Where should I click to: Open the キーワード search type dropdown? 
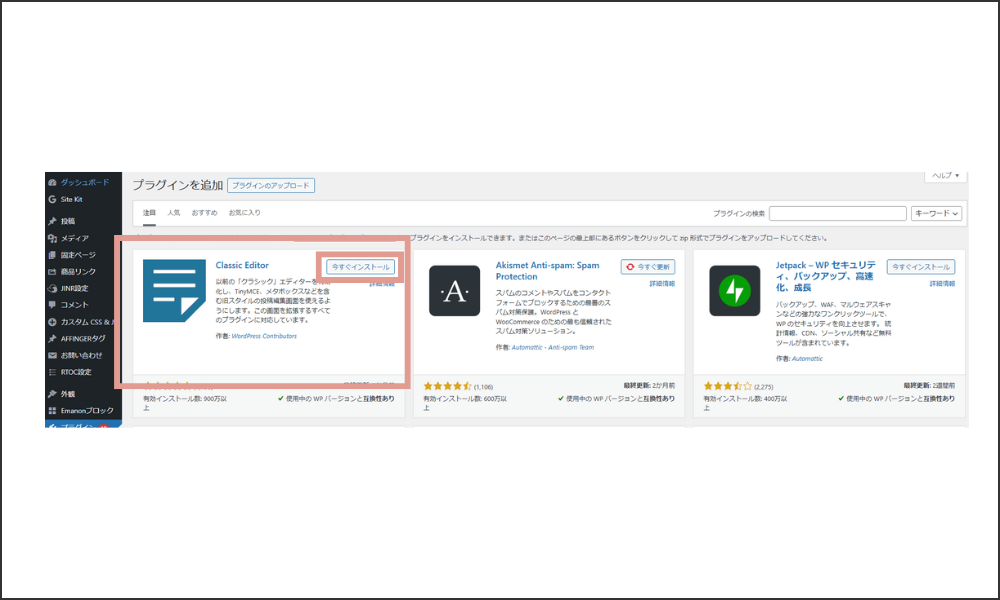[x=936, y=214]
